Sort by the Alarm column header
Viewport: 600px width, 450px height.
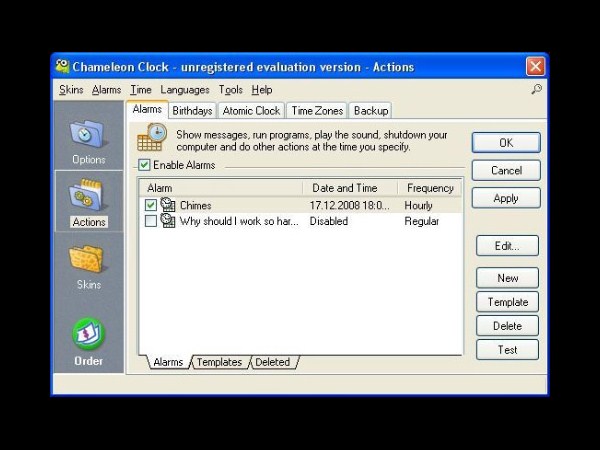tap(220, 188)
